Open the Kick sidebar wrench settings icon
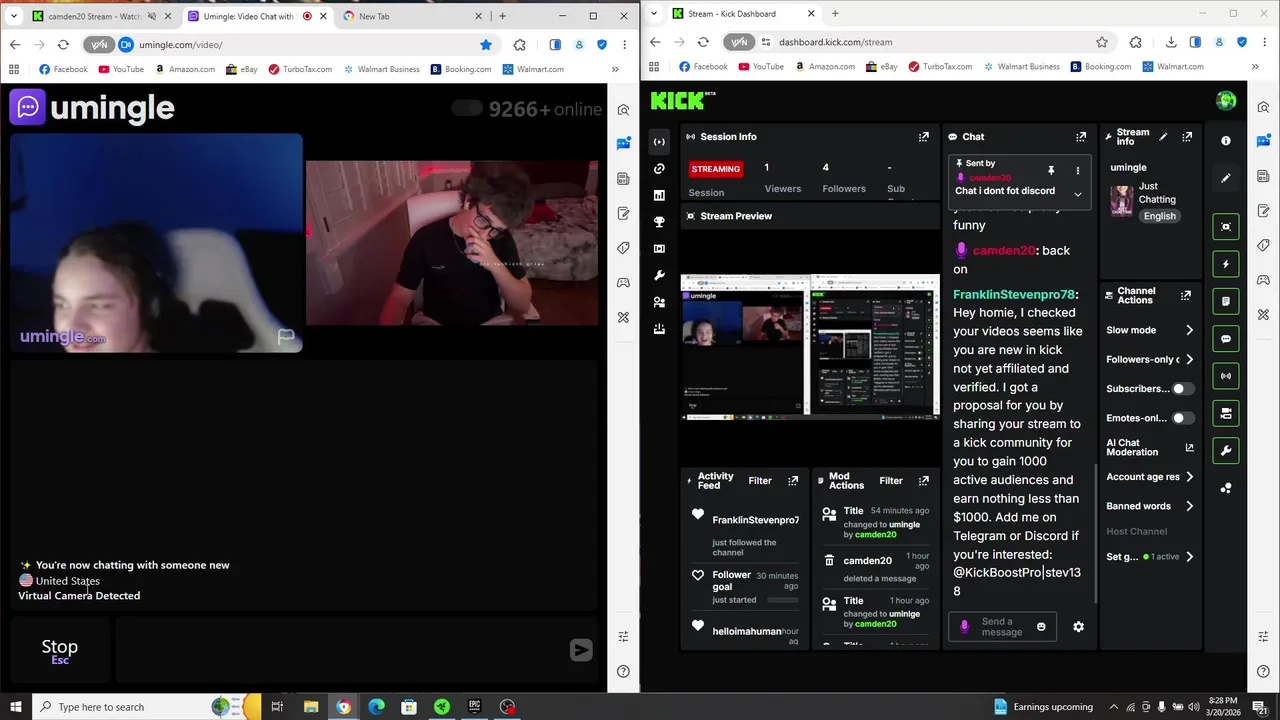 tap(659, 275)
